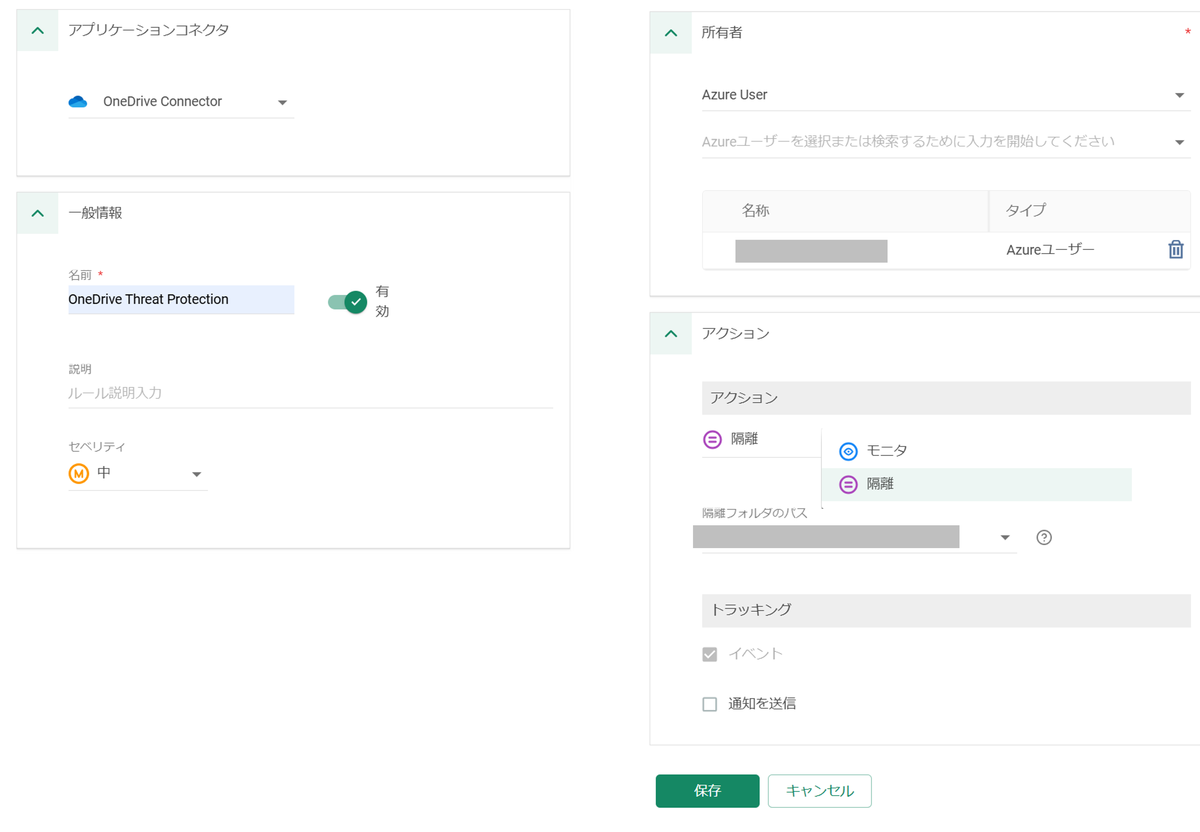This screenshot has width=1200, height=832.
Task: Click the 説明 rule description input
Action: tap(310, 393)
